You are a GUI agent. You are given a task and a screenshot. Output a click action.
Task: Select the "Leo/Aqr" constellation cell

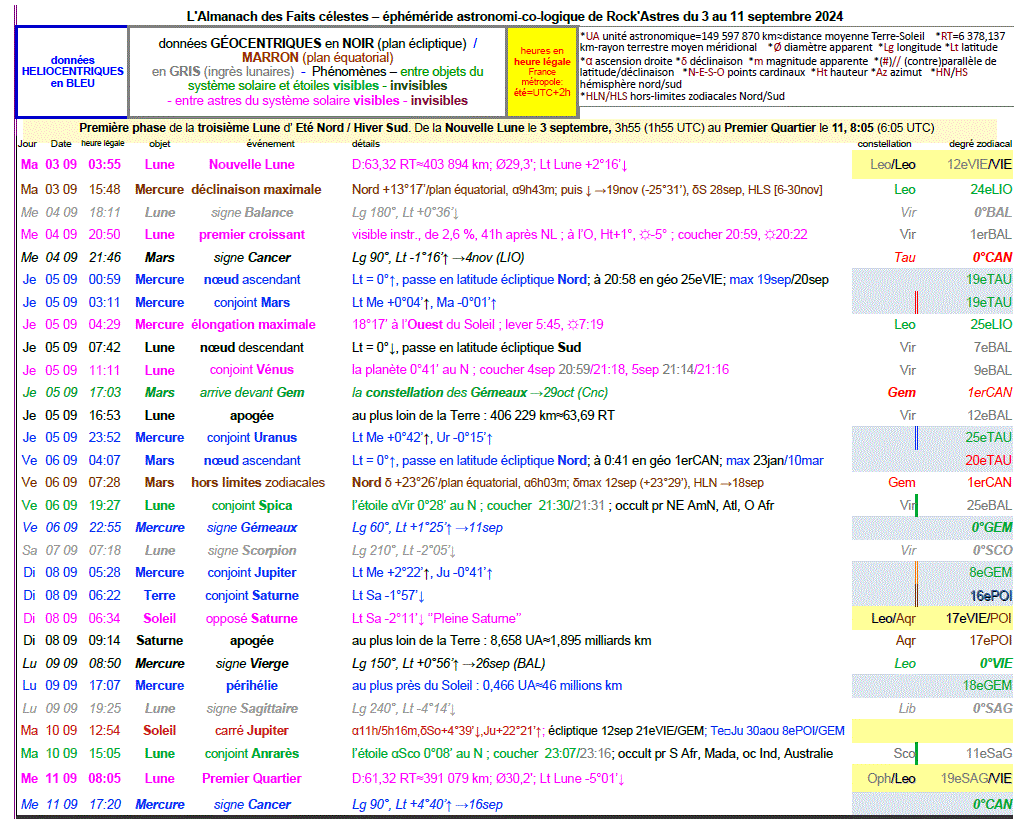point(893,619)
